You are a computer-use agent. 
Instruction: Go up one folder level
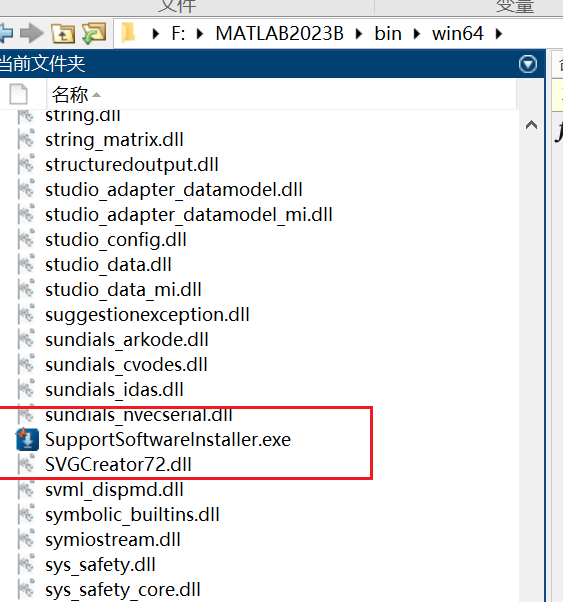tap(63, 33)
